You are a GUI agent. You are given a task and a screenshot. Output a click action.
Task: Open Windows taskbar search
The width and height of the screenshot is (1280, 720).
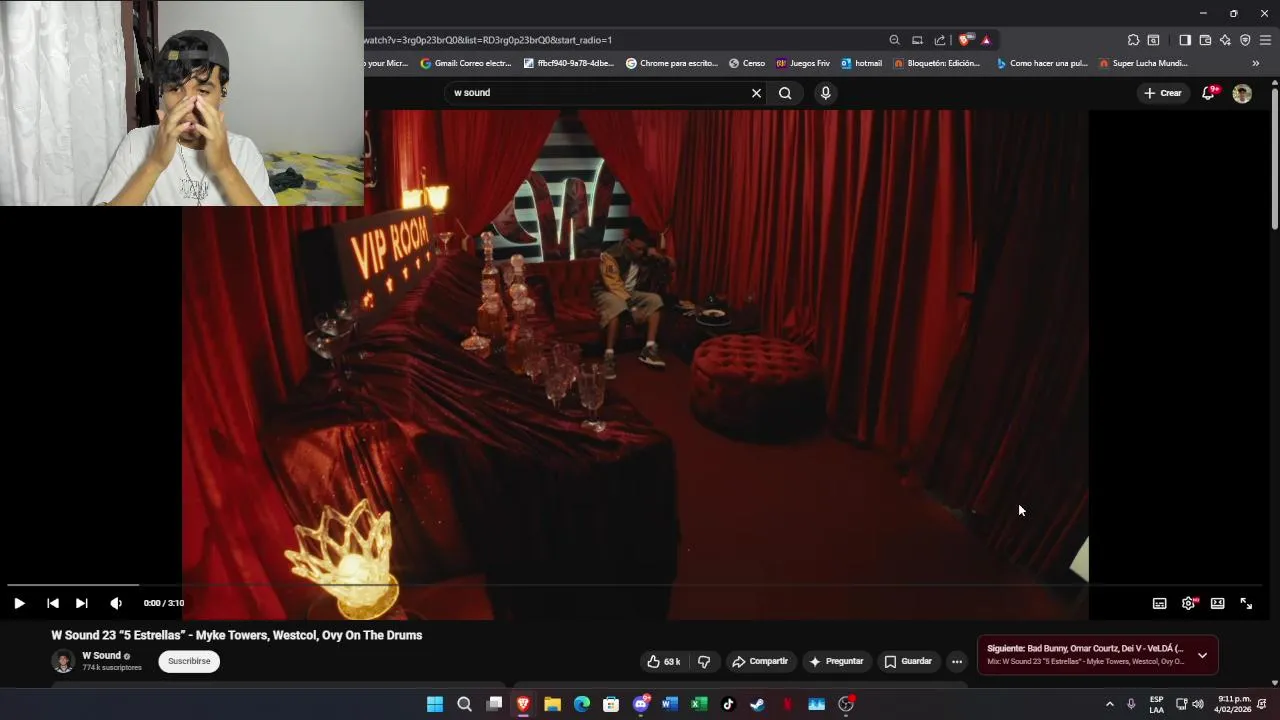[464, 704]
